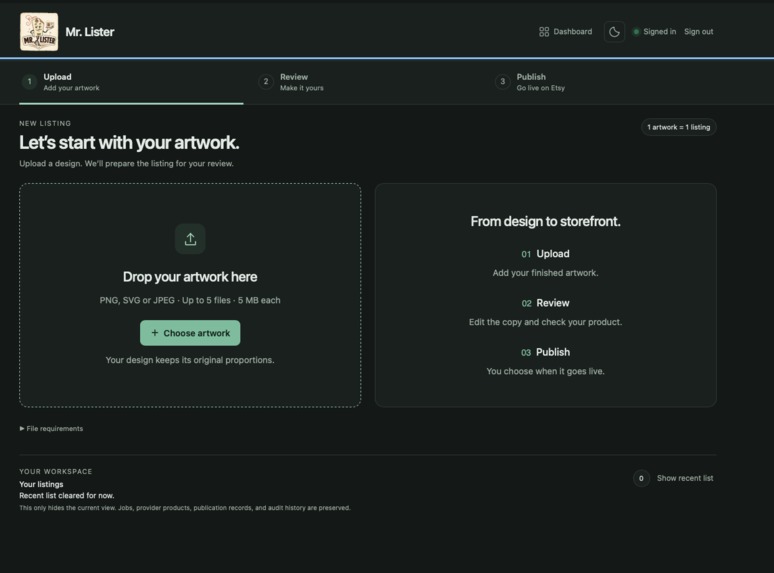Click the step 2 circle for Review

pos(266,81)
